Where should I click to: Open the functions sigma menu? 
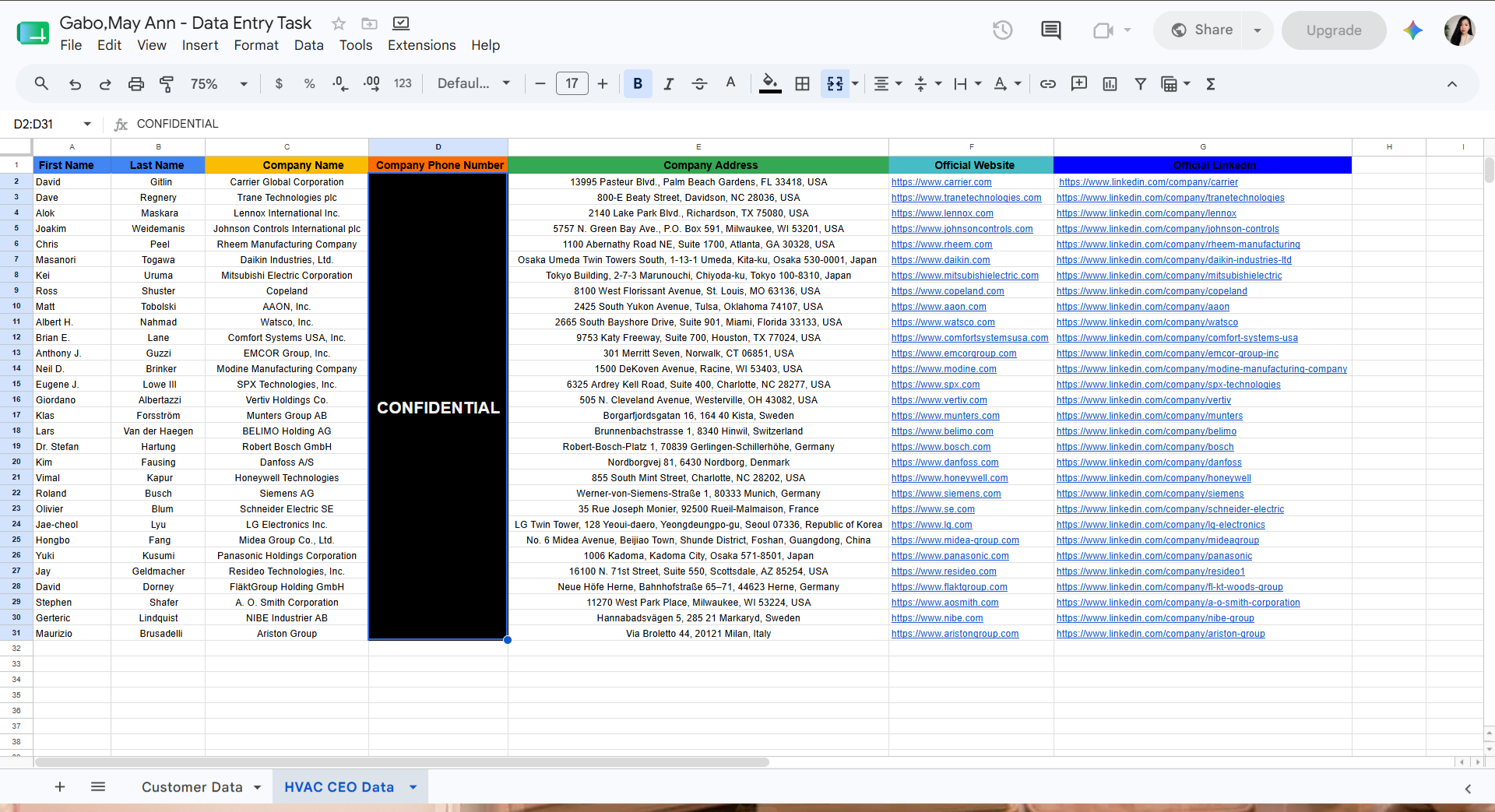[1211, 84]
